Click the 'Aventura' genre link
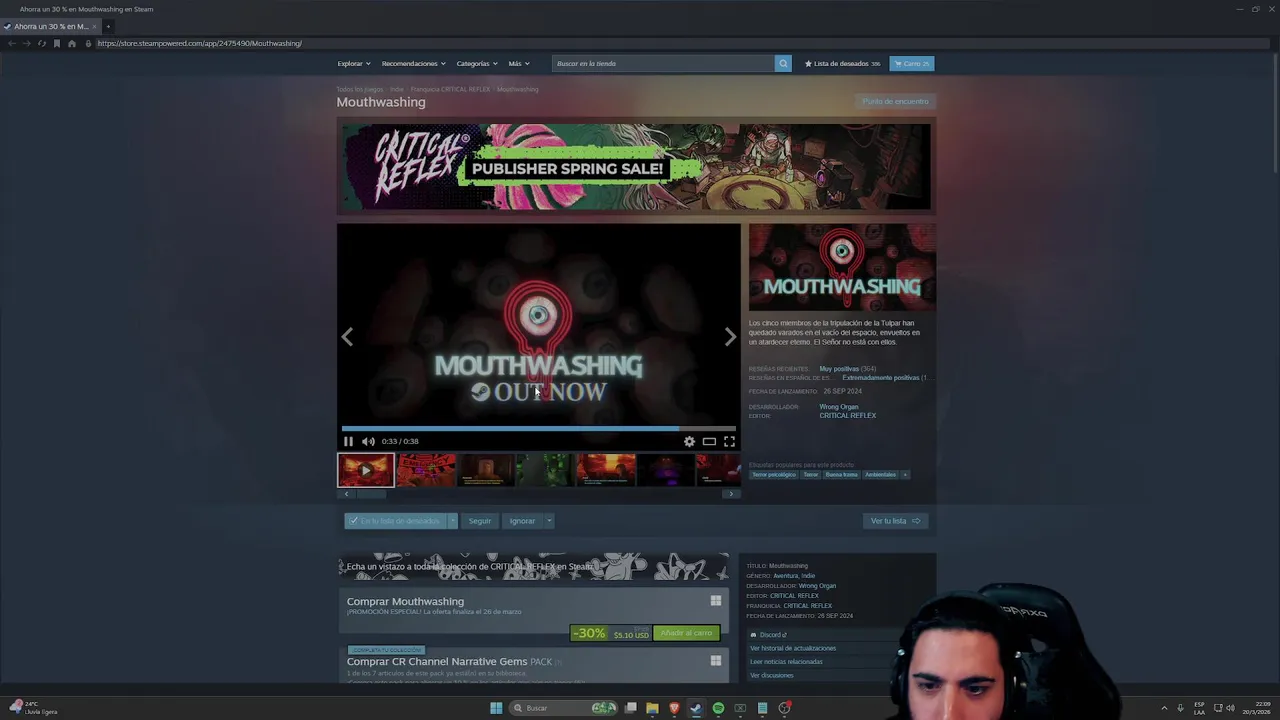 click(x=785, y=576)
